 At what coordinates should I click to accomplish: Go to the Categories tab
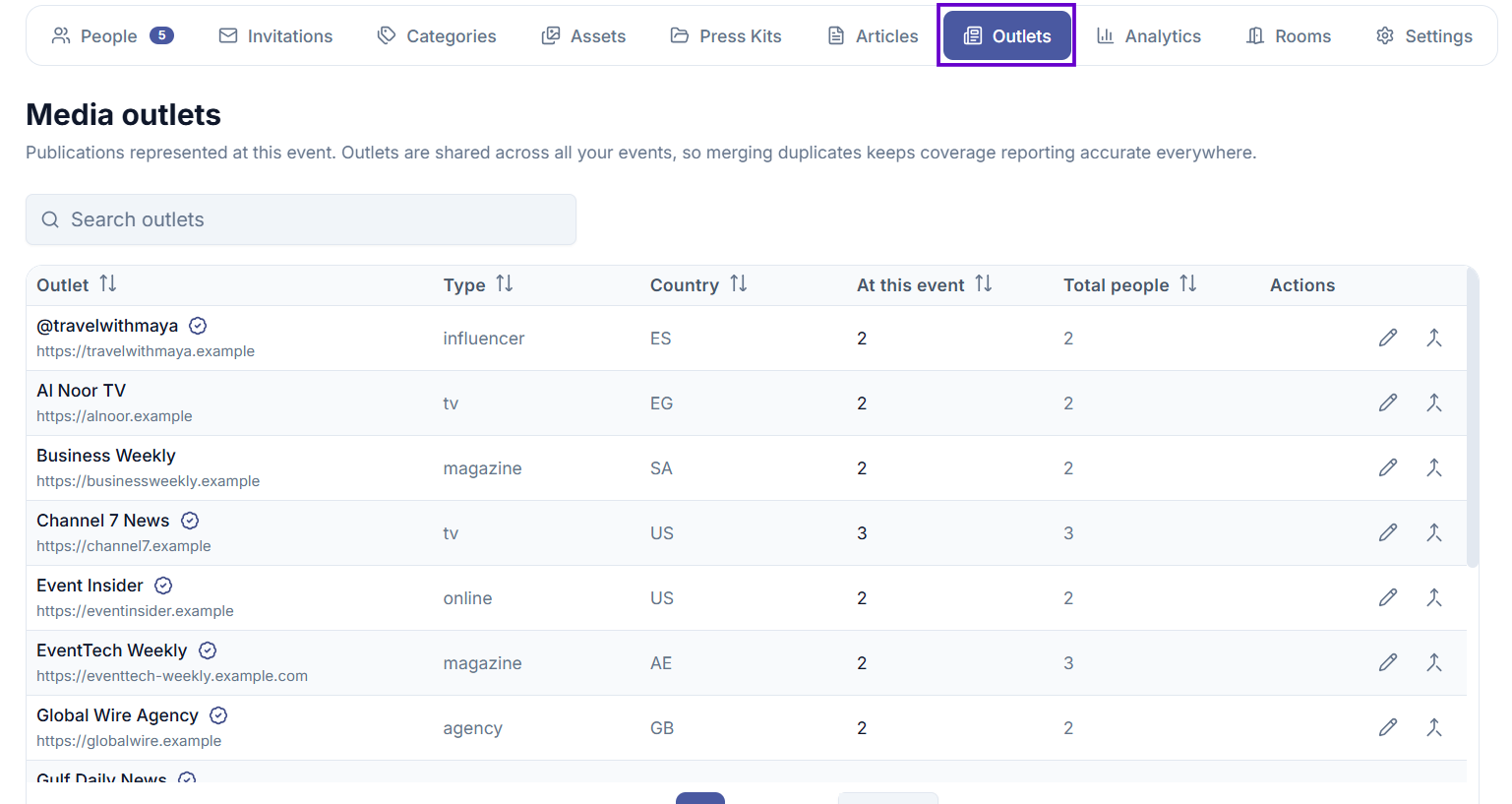coord(437,36)
